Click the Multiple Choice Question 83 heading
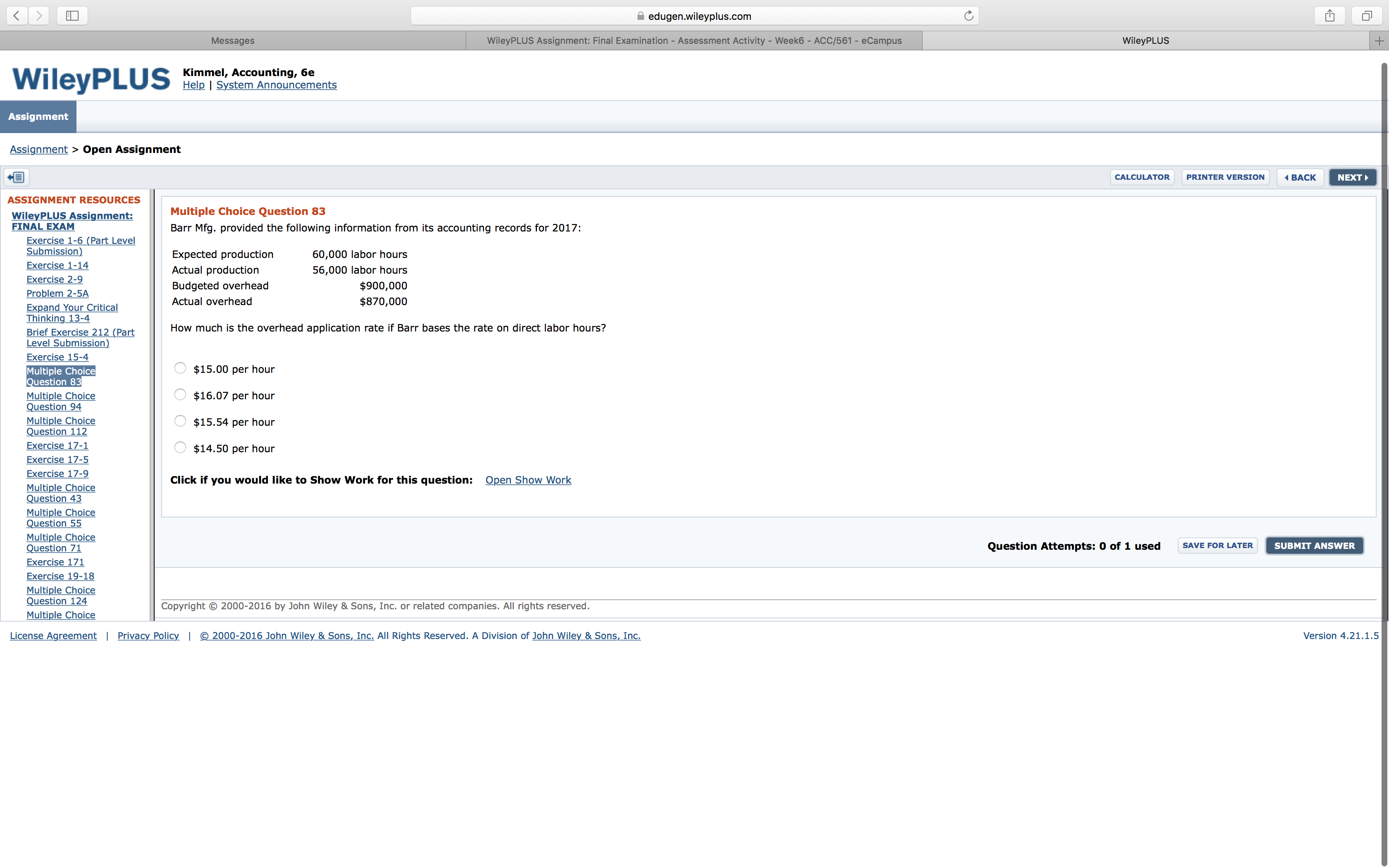 point(248,211)
